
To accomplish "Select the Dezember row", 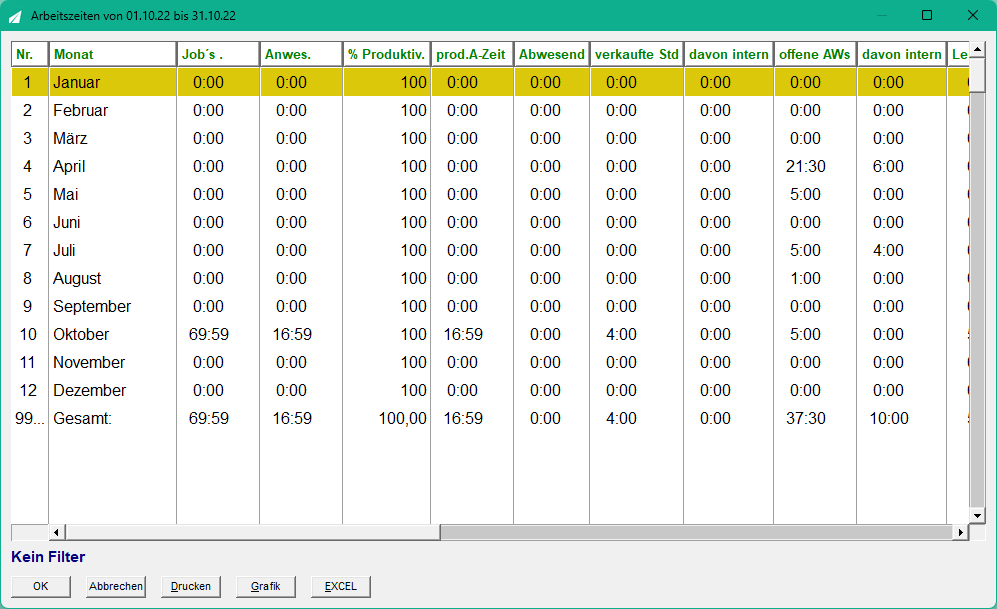I will pyautogui.click(x=490, y=390).
